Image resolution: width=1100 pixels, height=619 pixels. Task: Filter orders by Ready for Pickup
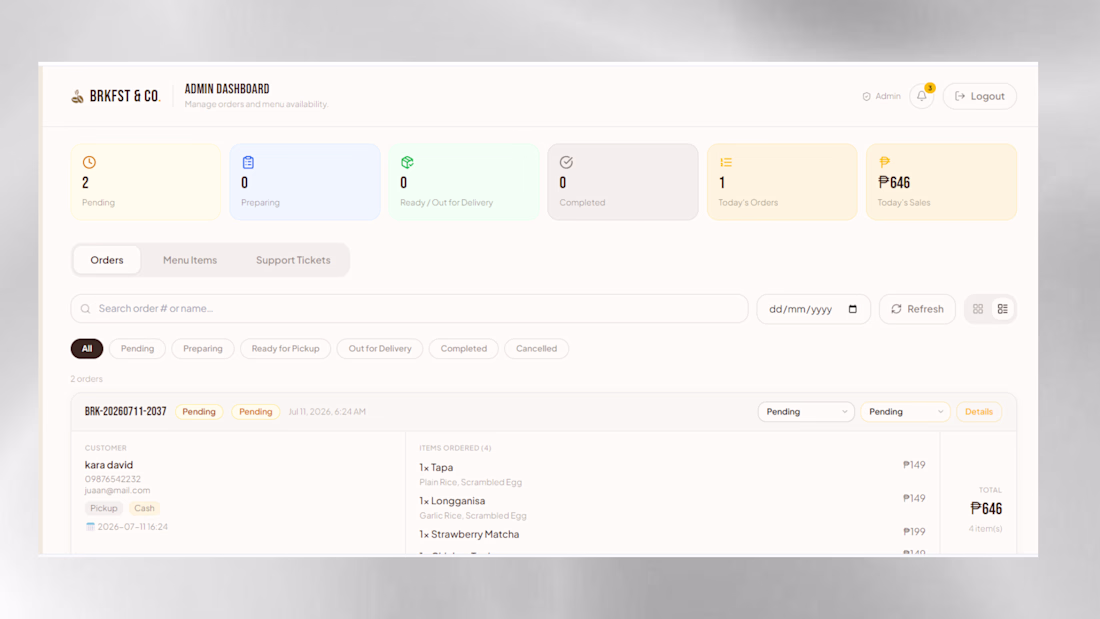pyautogui.click(x=286, y=349)
